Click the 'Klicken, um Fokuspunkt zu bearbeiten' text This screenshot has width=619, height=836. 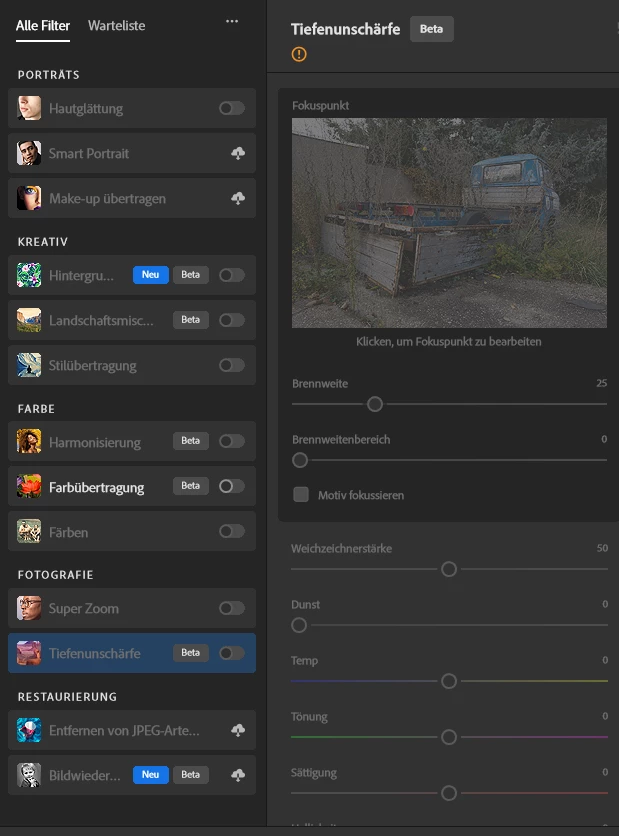(449, 342)
